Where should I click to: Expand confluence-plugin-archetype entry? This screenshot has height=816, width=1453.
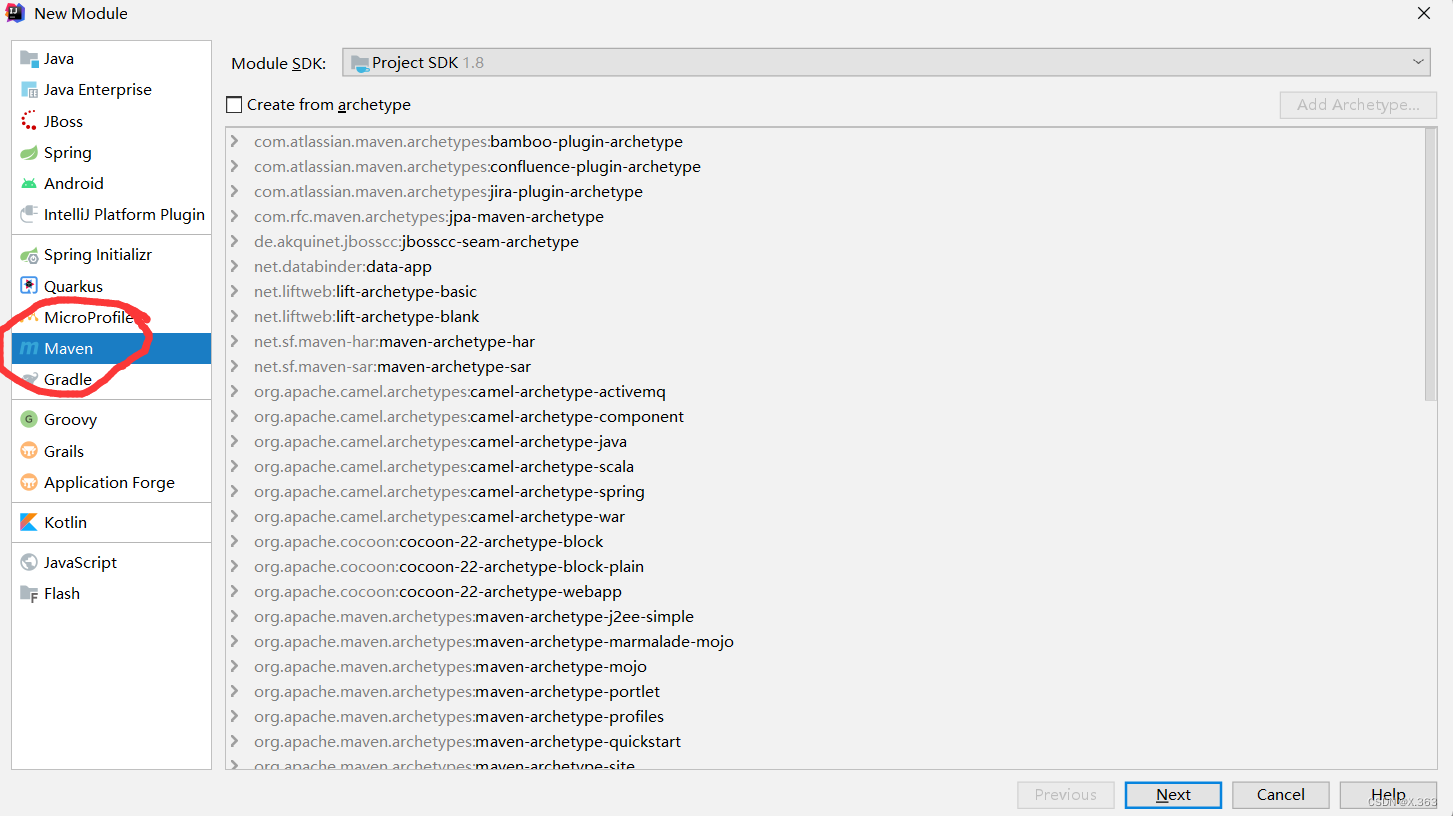tap(234, 166)
